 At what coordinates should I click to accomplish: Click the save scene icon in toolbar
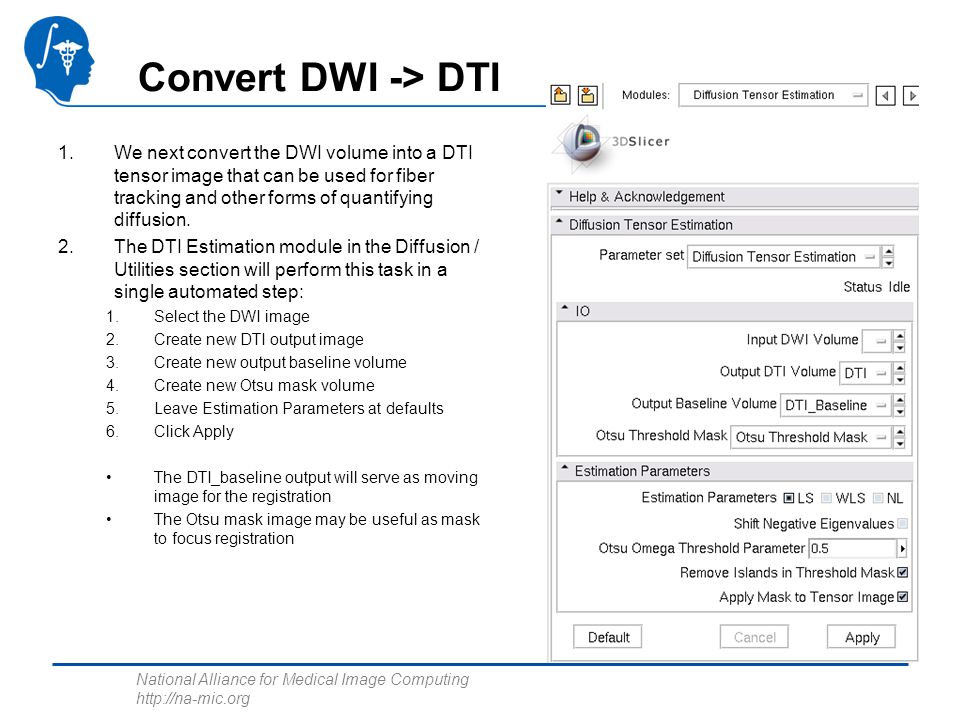(588, 95)
